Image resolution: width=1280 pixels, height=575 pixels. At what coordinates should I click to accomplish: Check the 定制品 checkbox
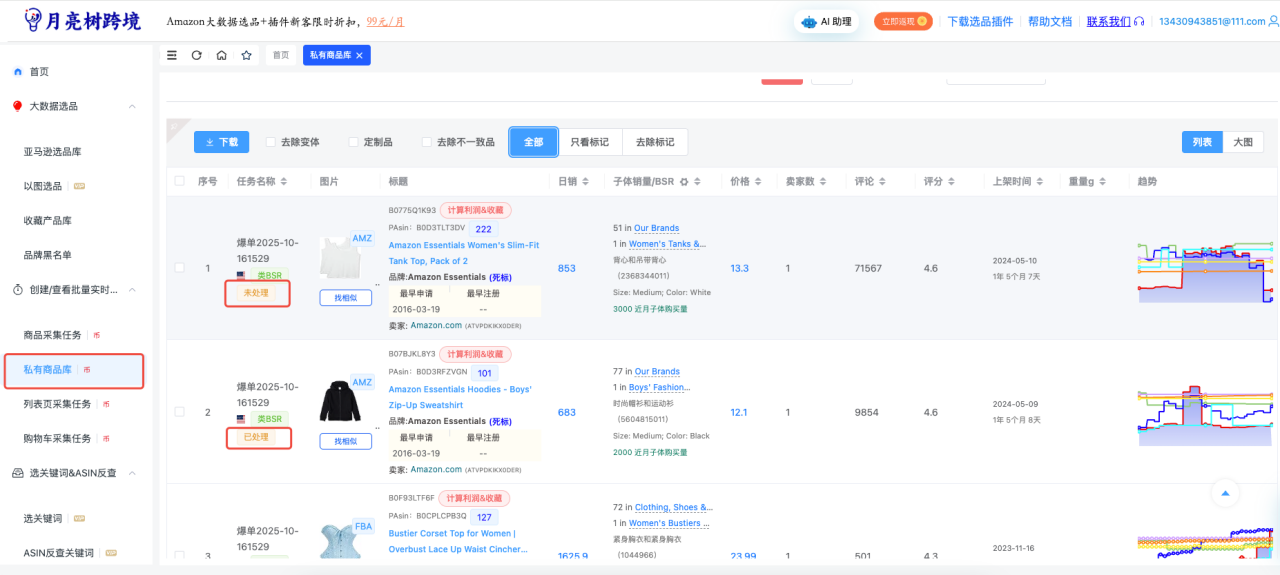[x=353, y=142]
